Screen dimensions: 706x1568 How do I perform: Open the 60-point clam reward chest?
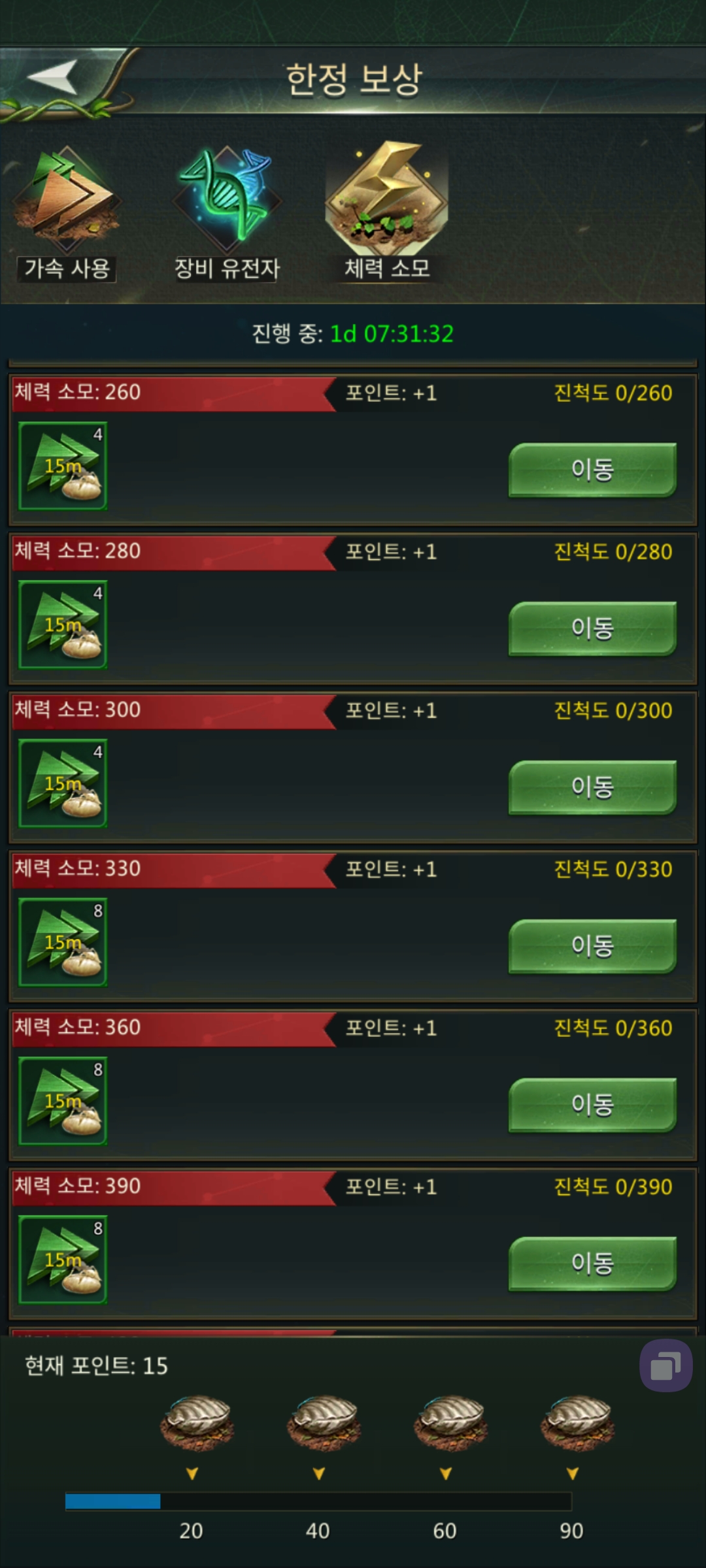(x=450, y=1423)
